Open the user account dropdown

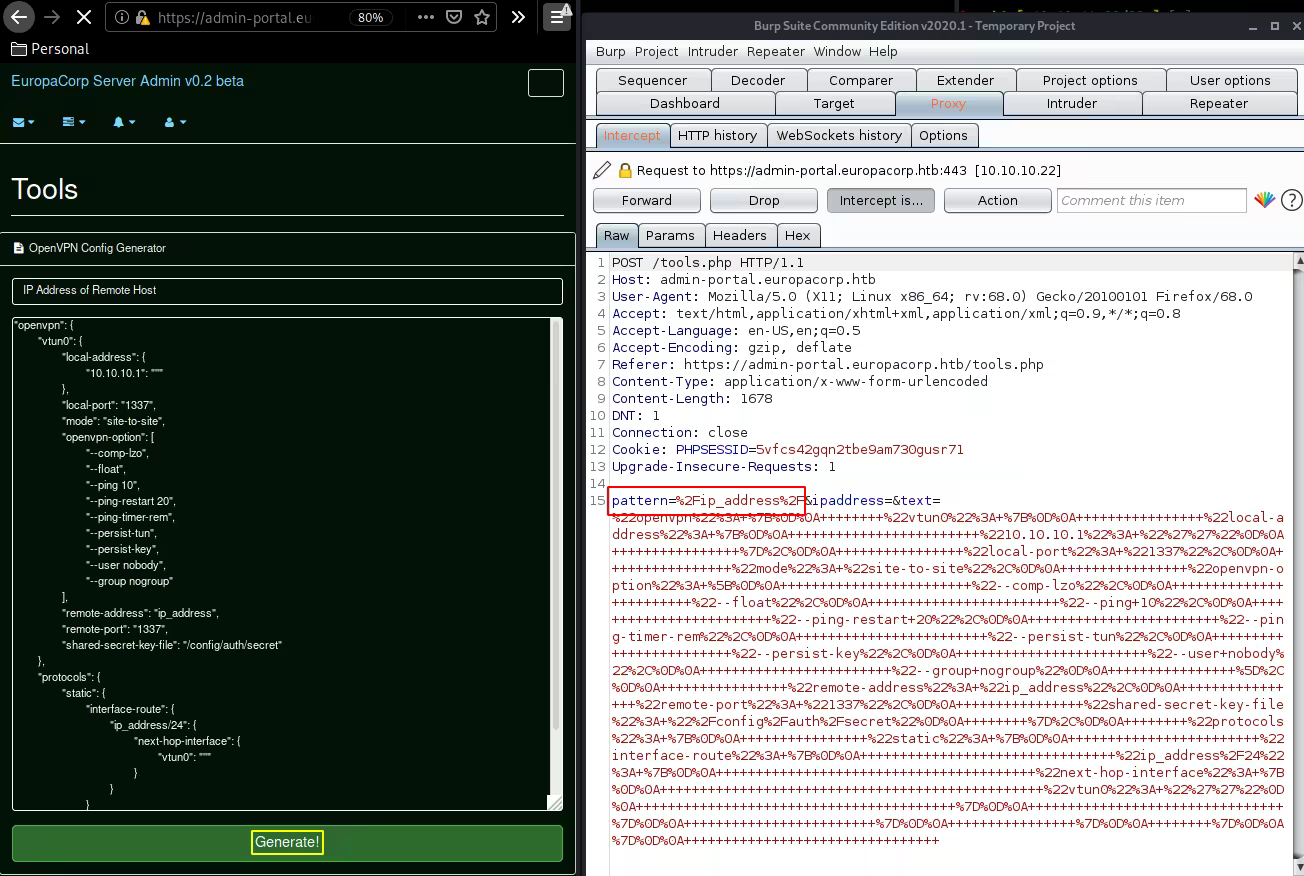click(x=175, y=122)
